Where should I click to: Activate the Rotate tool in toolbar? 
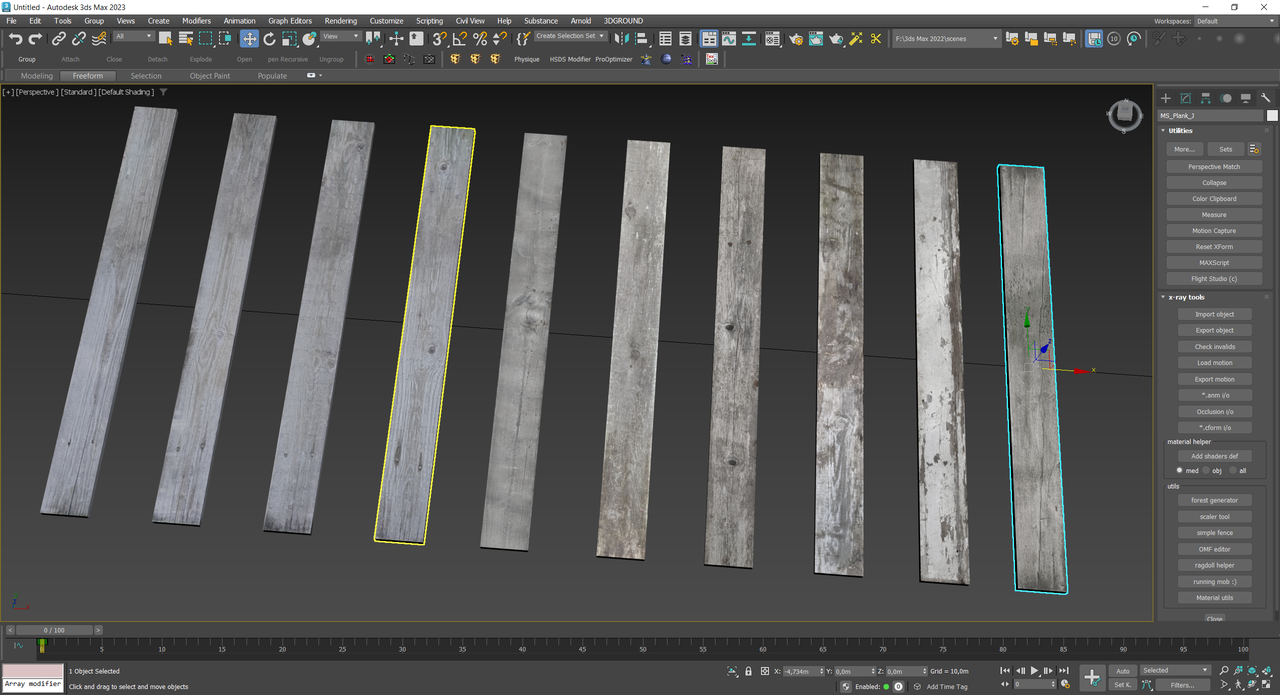point(269,38)
